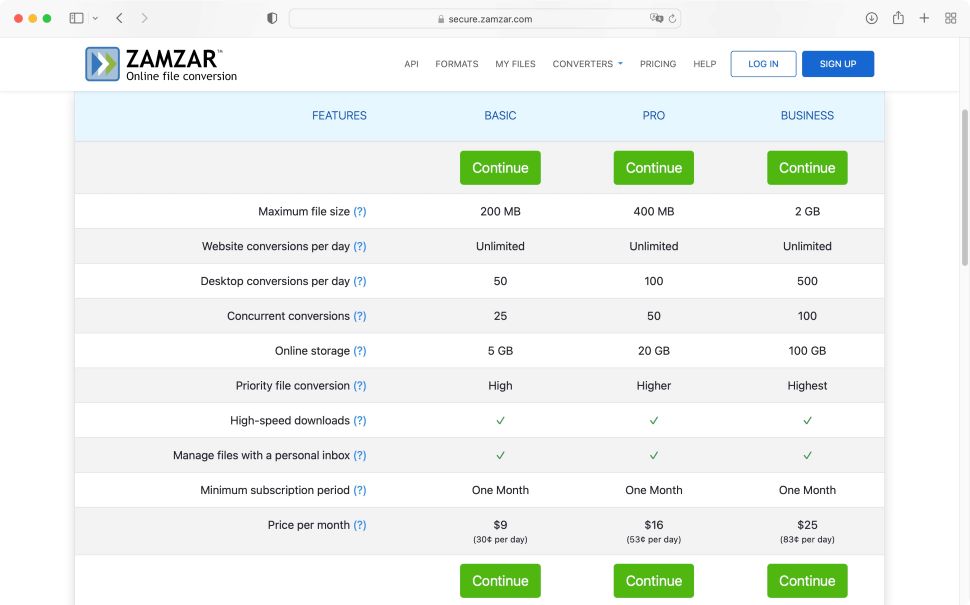
Task: Click PRO checkmark for personal inbox row
Action: [653, 455]
